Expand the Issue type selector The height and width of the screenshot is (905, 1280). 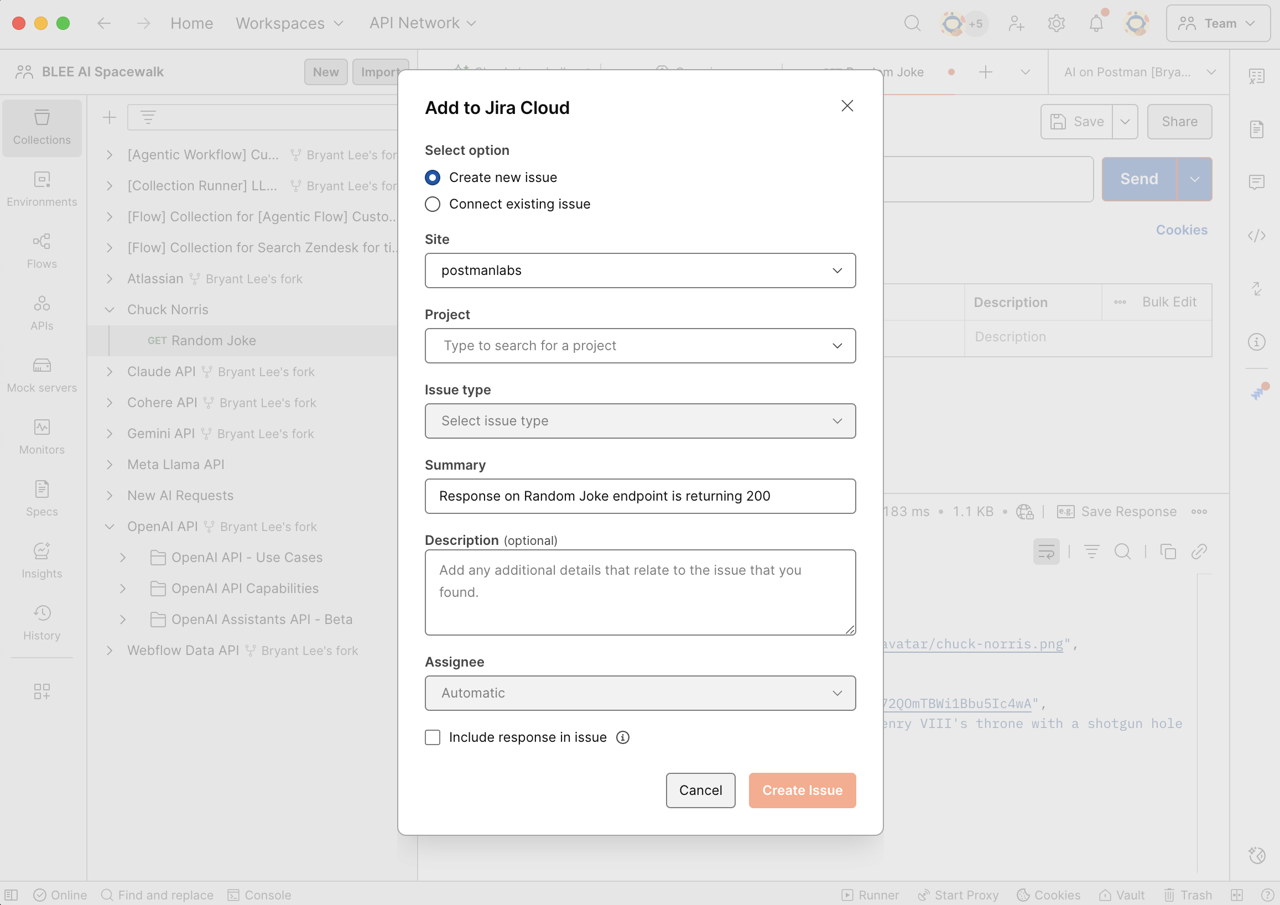tap(640, 421)
